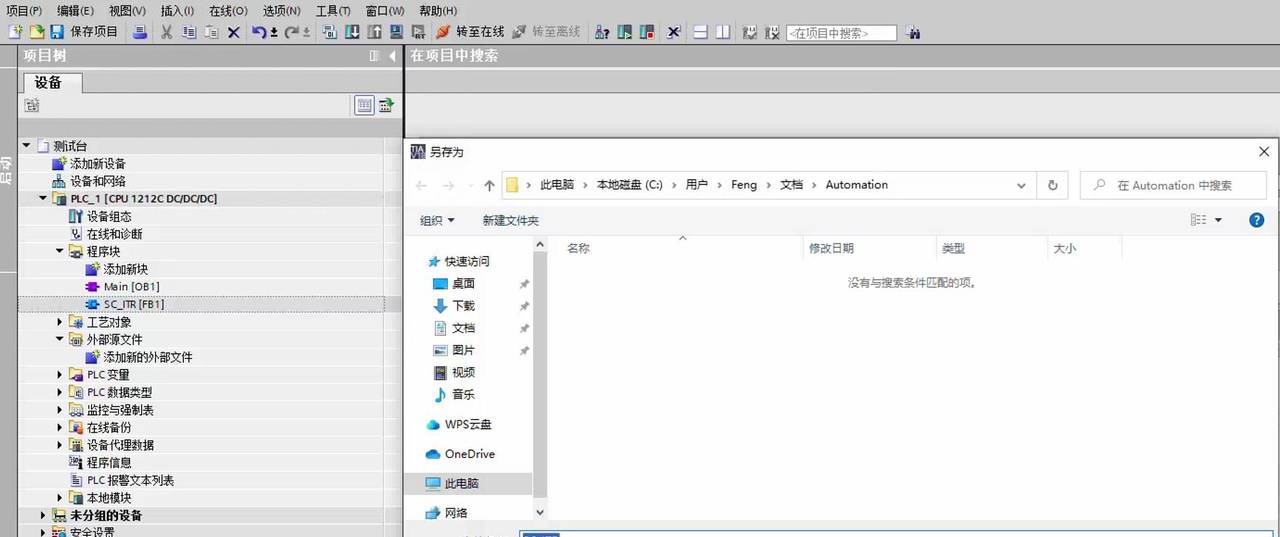The height and width of the screenshot is (537, 1280).
Task: Click the Paste icon in toolbar
Action: pyautogui.click(x=211, y=32)
